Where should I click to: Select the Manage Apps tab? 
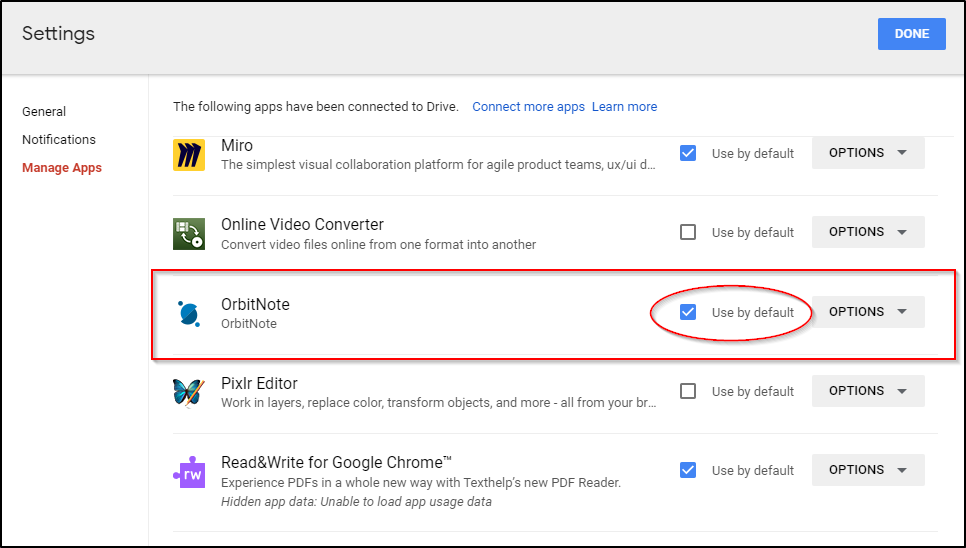click(x=62, y=168)
